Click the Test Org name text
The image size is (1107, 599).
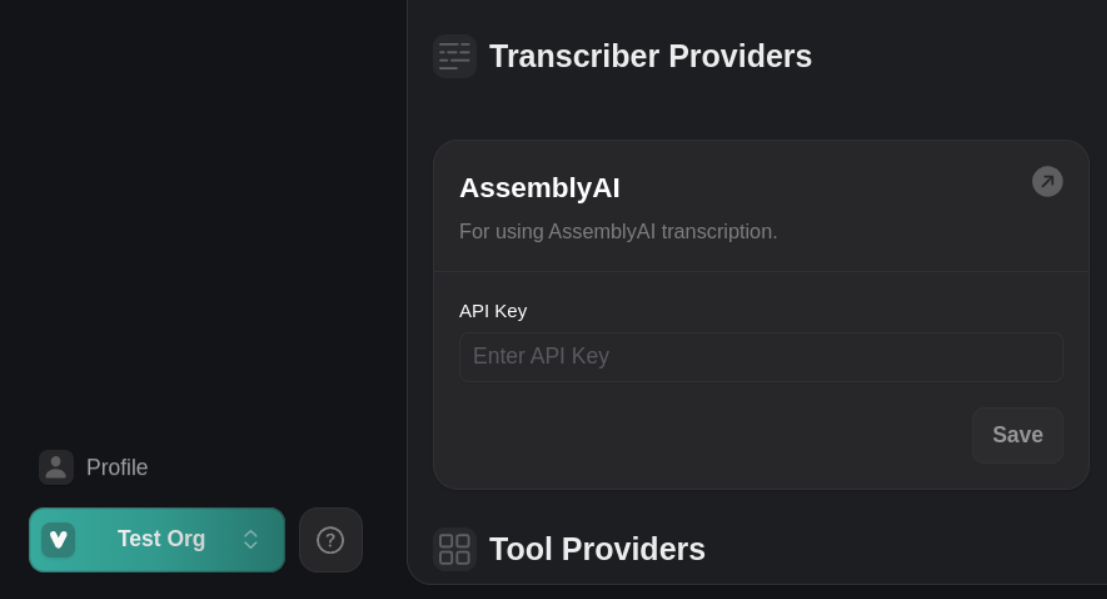point(161,539)
